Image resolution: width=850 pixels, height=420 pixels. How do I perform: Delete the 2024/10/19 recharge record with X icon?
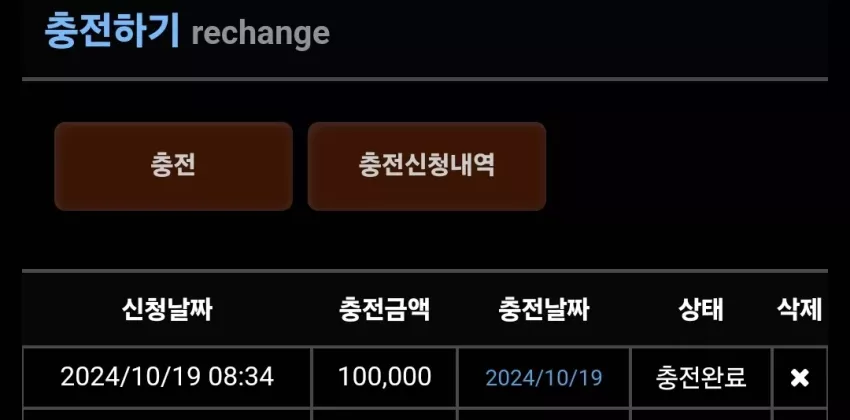click(x=800, y=378)
